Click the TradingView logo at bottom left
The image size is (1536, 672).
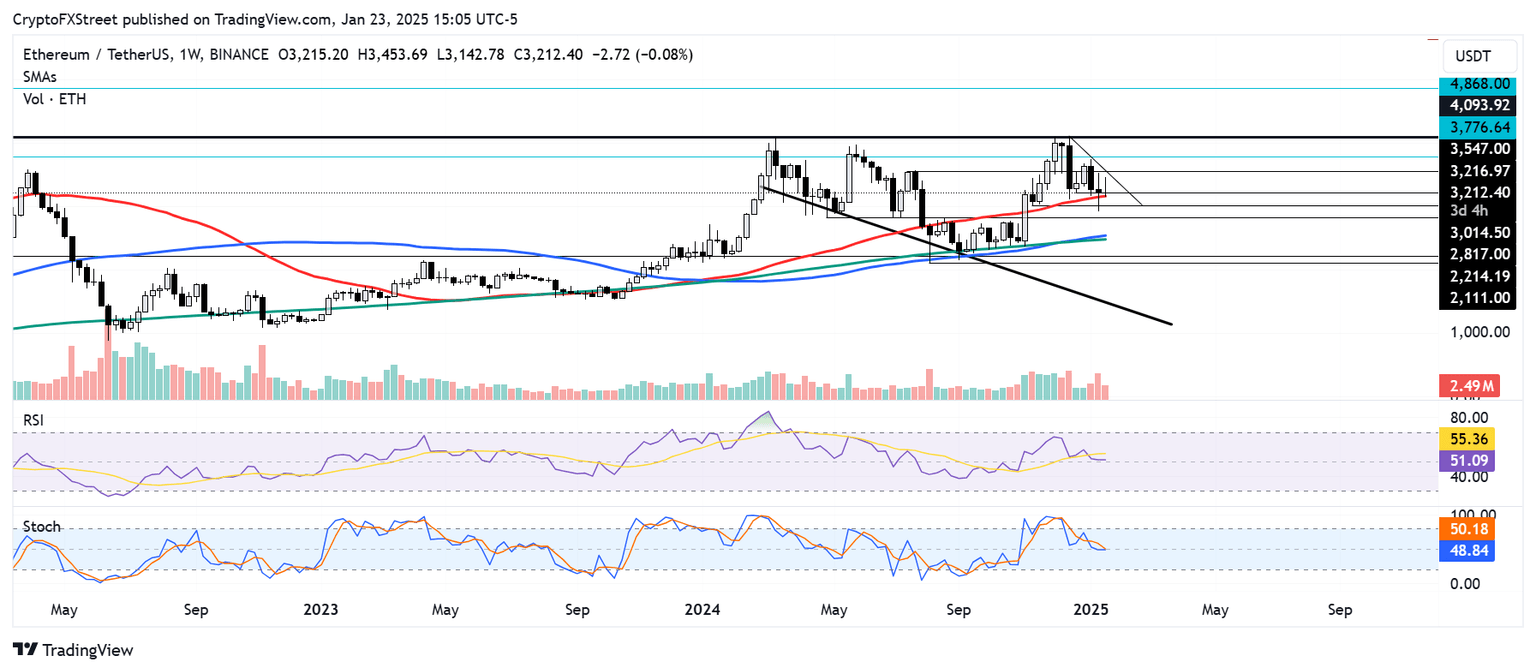pos(70,650)
